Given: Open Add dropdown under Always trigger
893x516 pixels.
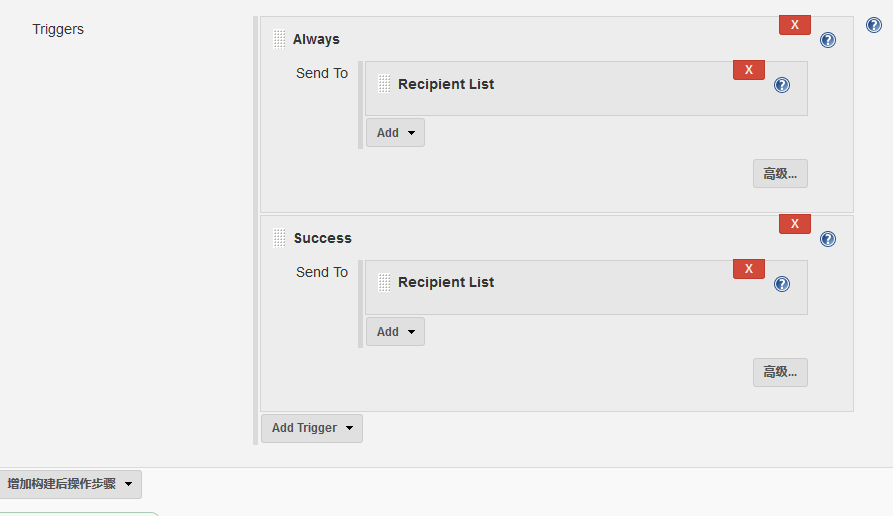Looking at the screenshot, I should tap(395, 133).
